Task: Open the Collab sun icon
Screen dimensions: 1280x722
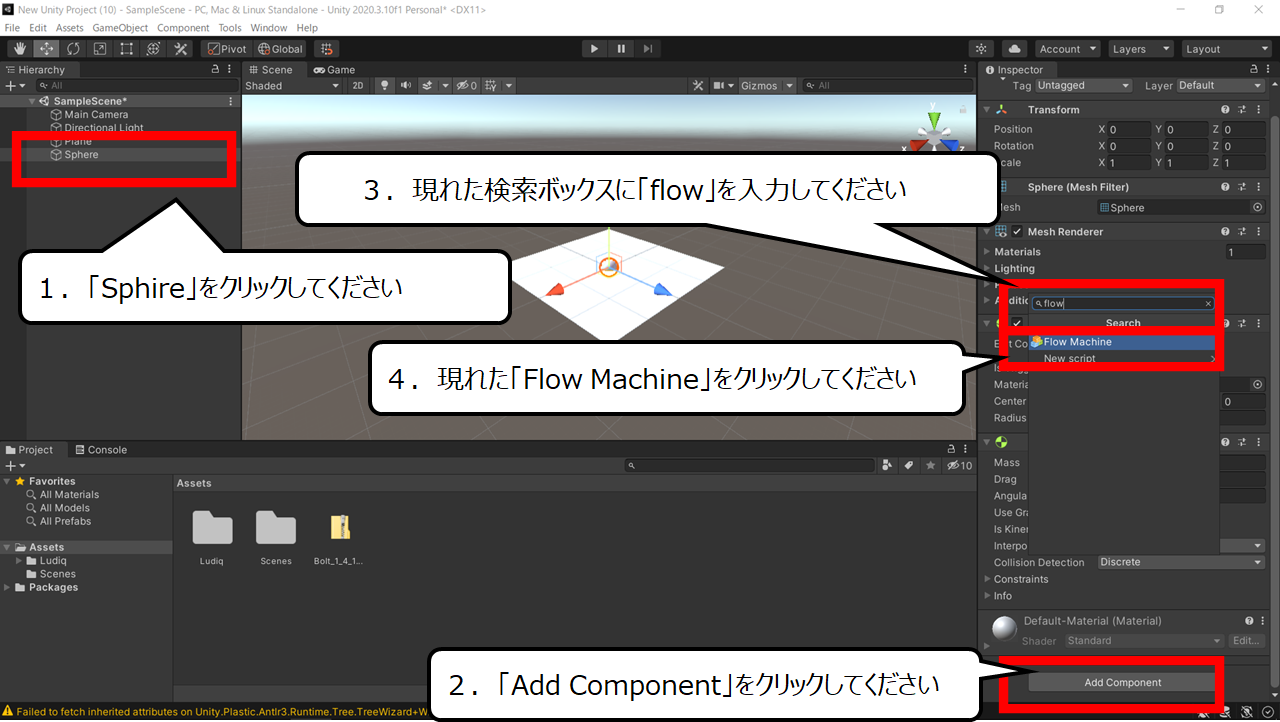Action: pos(981,48)
